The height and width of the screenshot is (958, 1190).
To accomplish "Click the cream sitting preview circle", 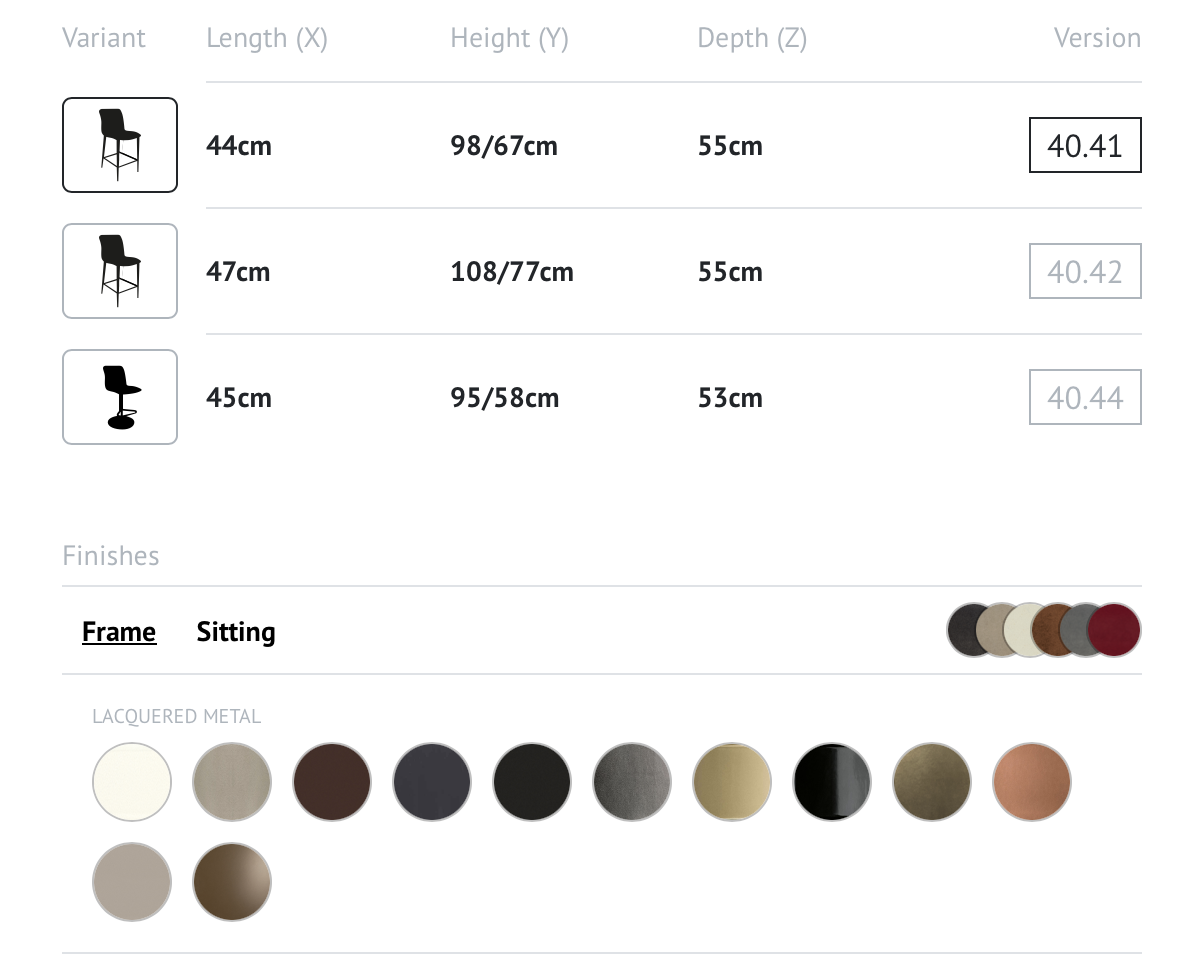I will pos(1026,630).
